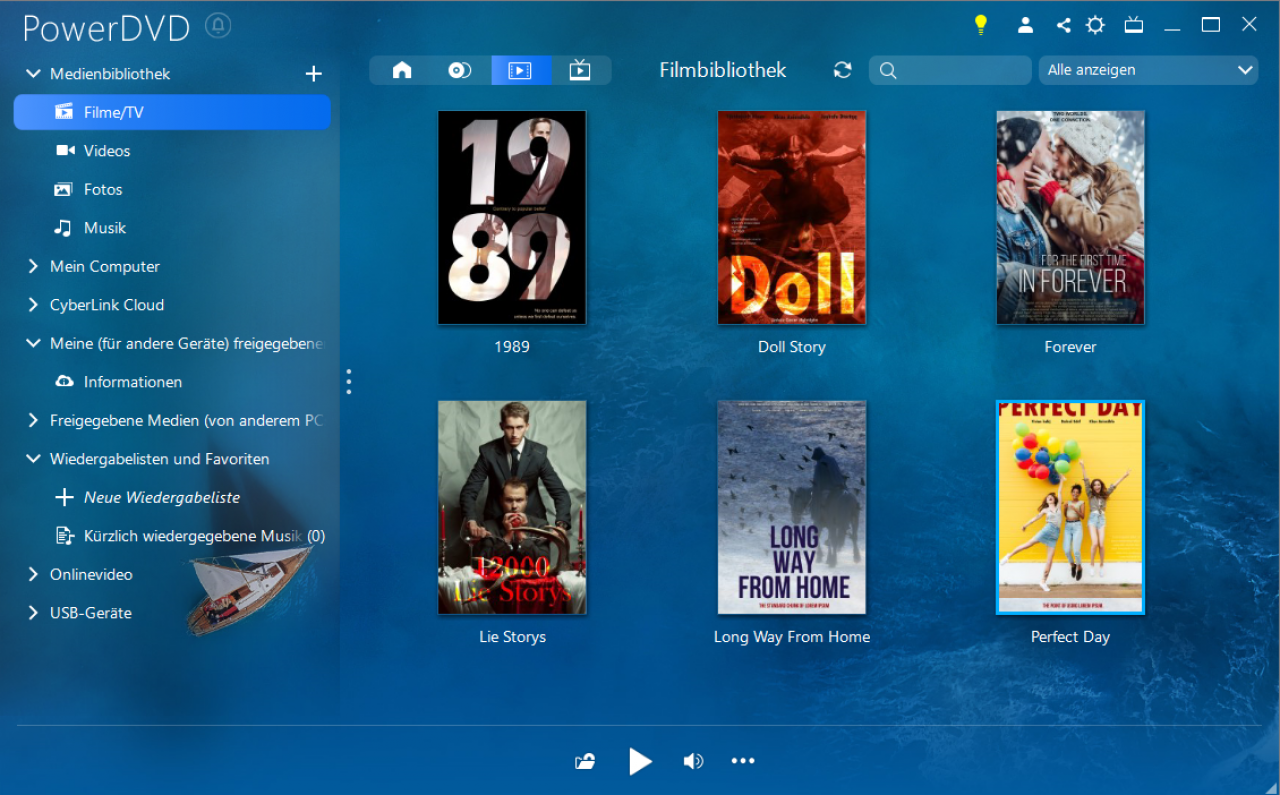Image resolution: width=1280 pixels, height=795 pixels.
Task: Click the sidebar splitter three-dot handle
Action: pos(349,381)
